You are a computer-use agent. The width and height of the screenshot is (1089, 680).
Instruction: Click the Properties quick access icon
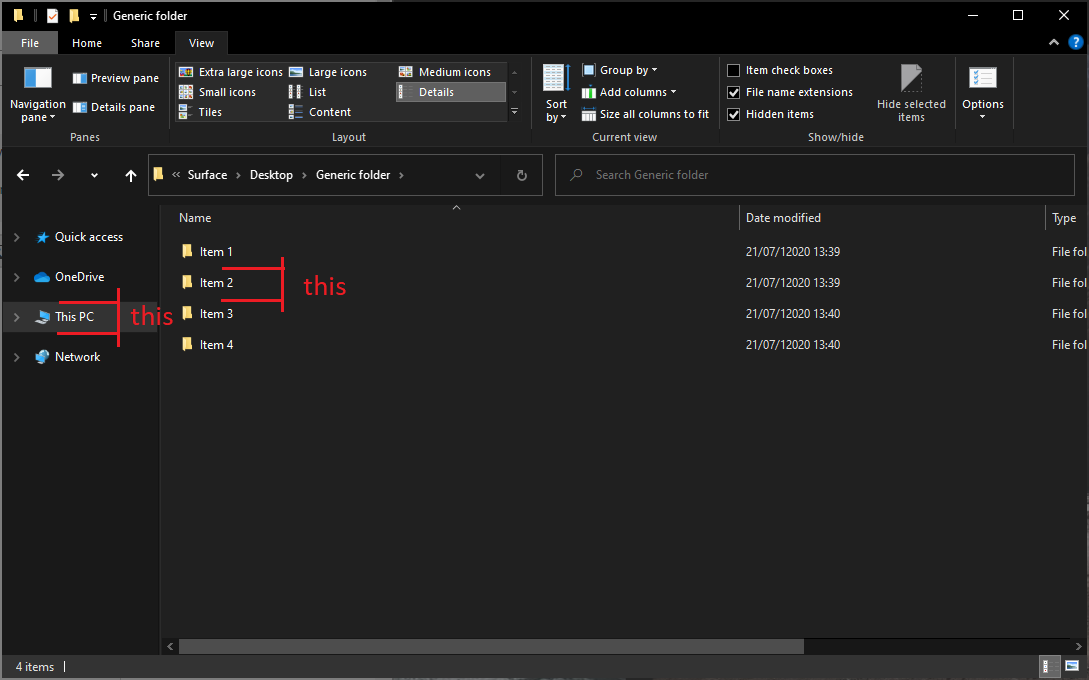(52, 15)
